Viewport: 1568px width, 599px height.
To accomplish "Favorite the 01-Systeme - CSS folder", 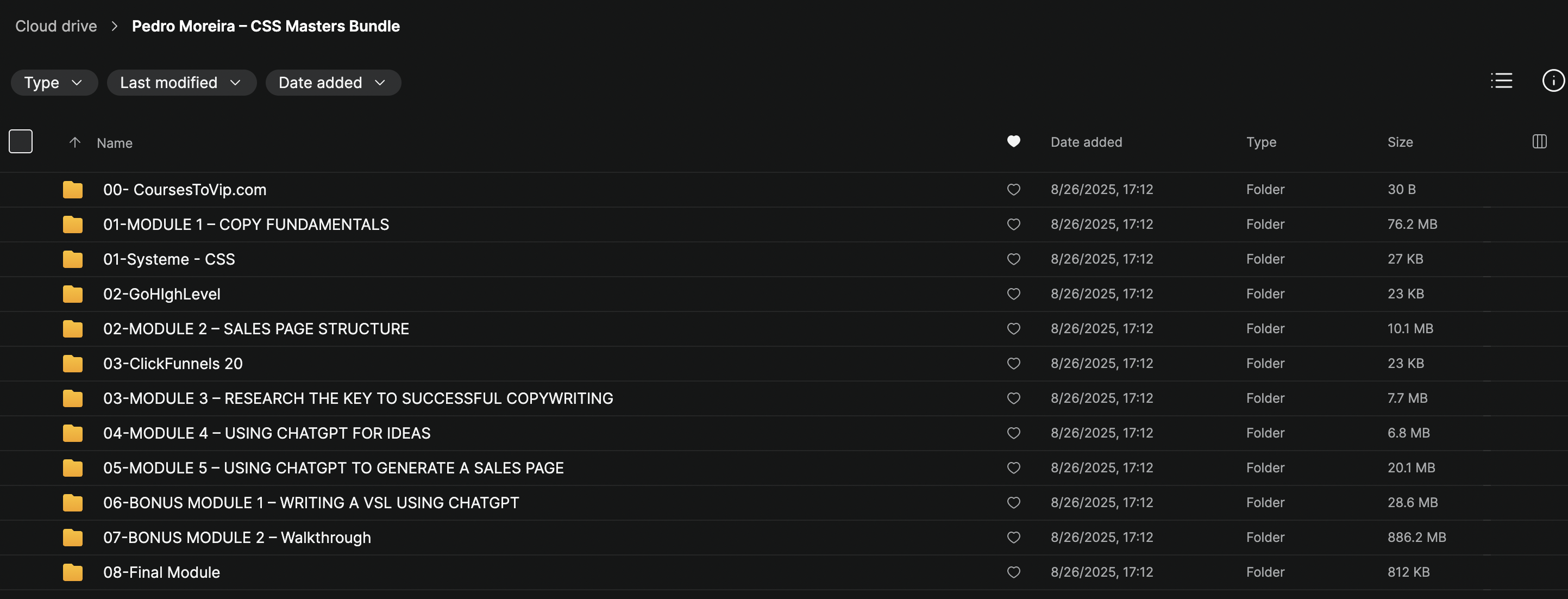I will point(1013,259).
